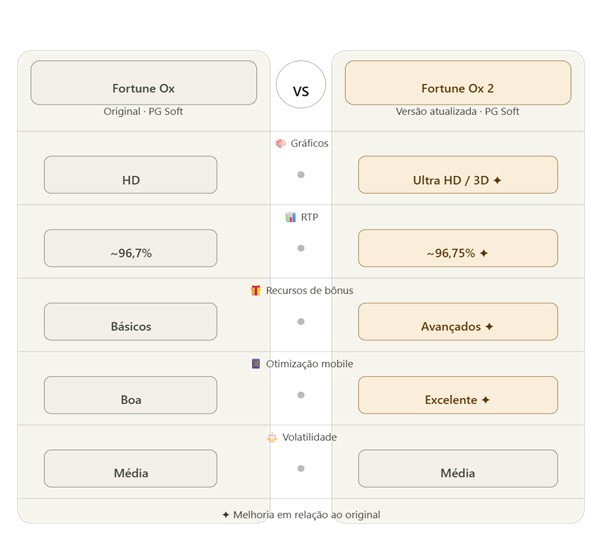Click the ~96,75% RTP value box
The image size is (602, 540).
tap(458, 248)
